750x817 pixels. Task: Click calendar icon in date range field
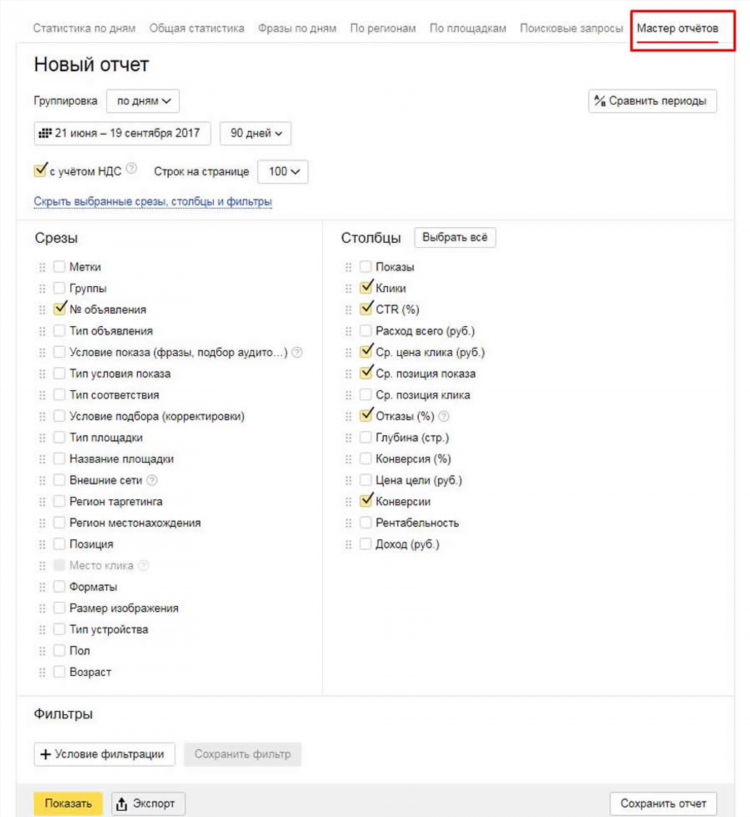[46, 133]
